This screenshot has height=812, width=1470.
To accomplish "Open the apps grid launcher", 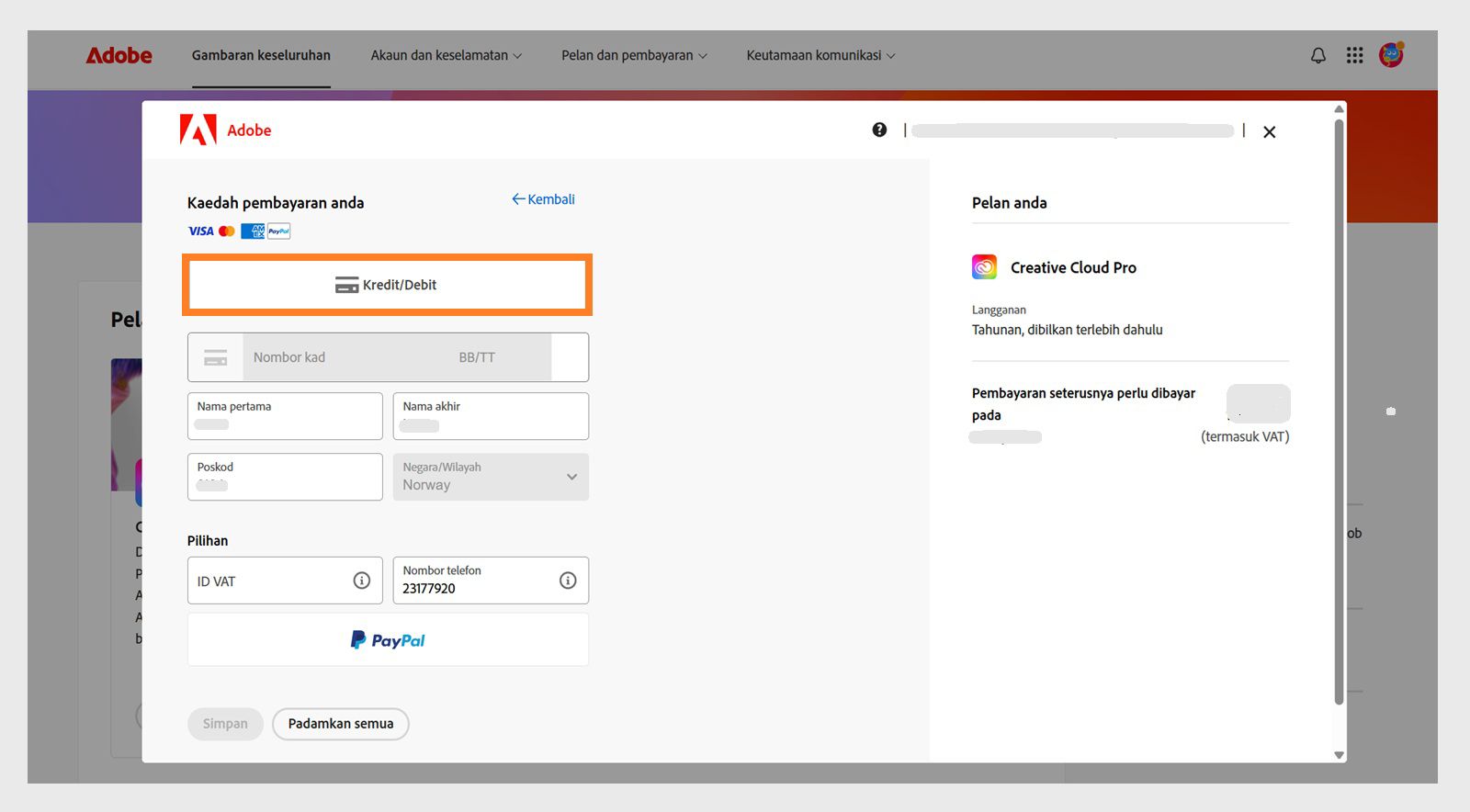I will [x=1354, y=55].
